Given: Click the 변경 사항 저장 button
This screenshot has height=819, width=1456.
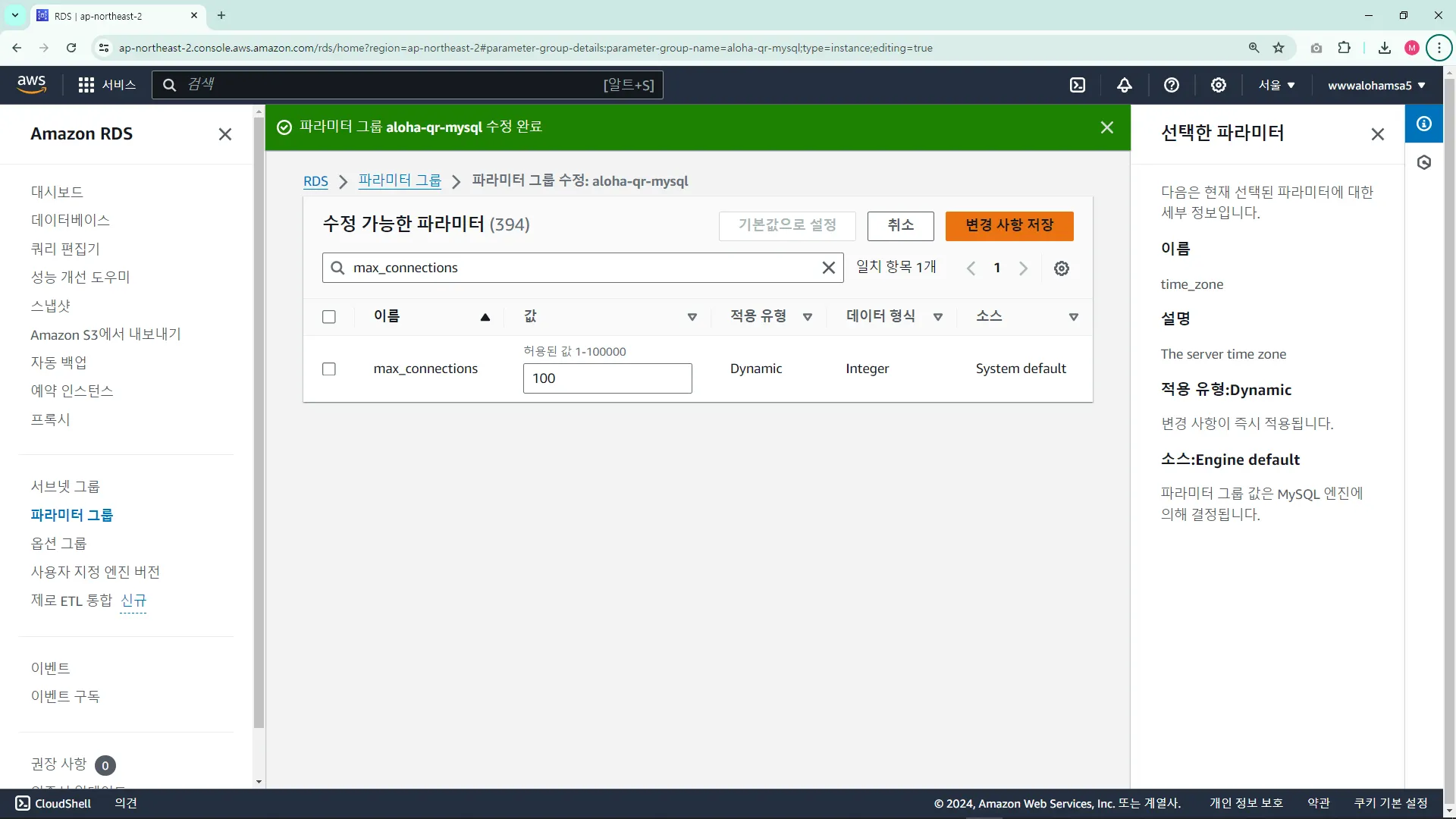Looking at the screenshot, I should coord(1009,225).
